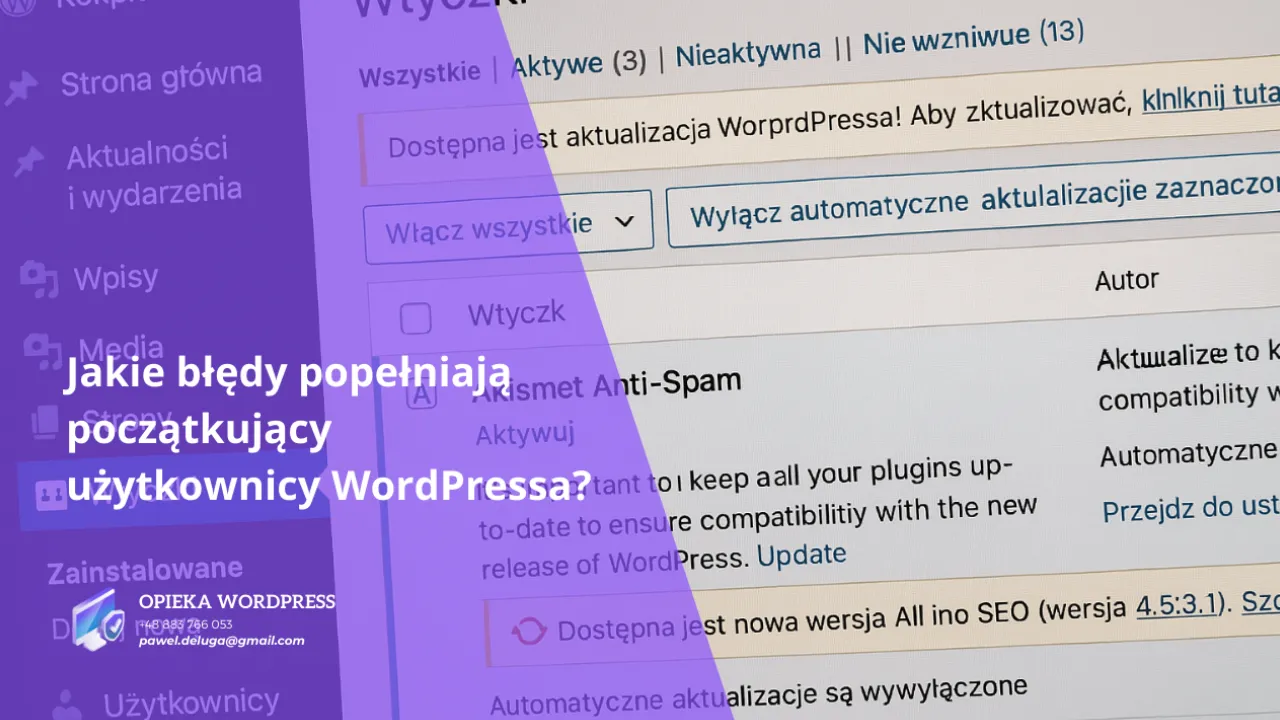Expand the chevron on the bulk action selector
Viewport: 1280px width, 720px height.
tap(627, 222)
